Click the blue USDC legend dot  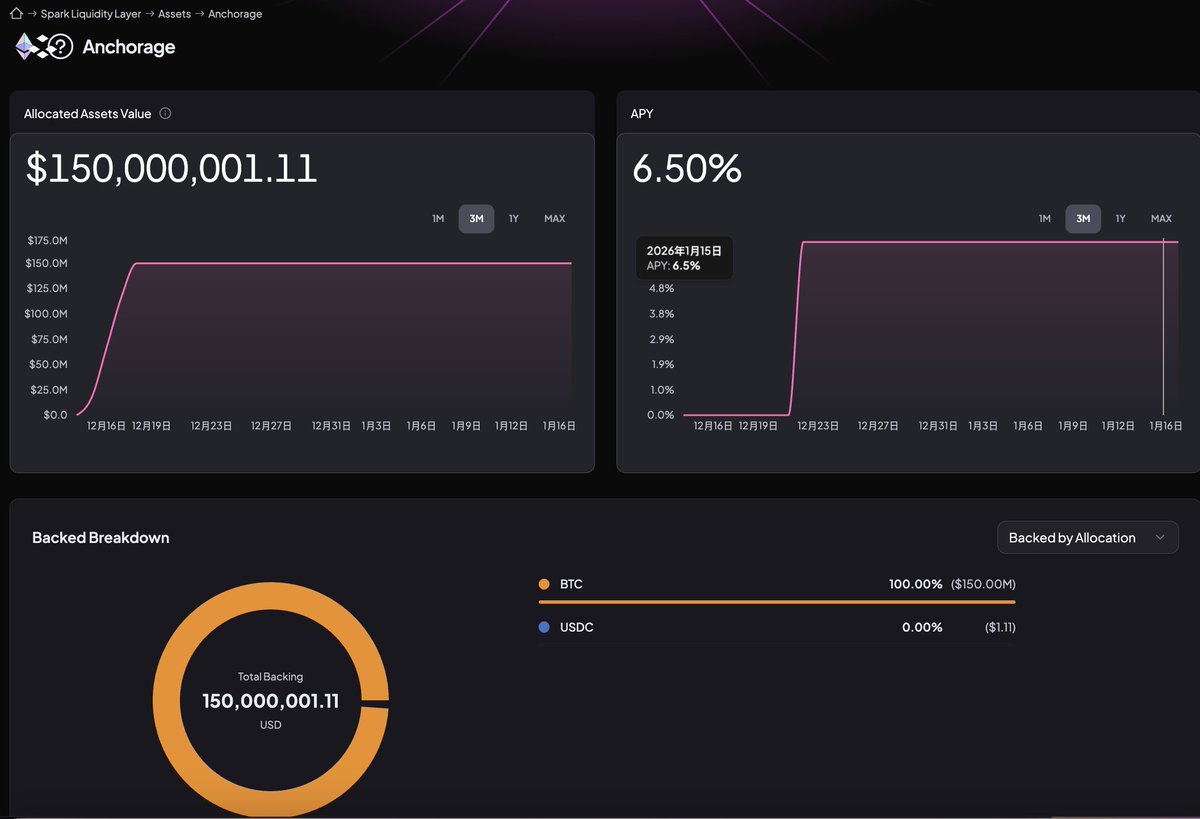544,627
